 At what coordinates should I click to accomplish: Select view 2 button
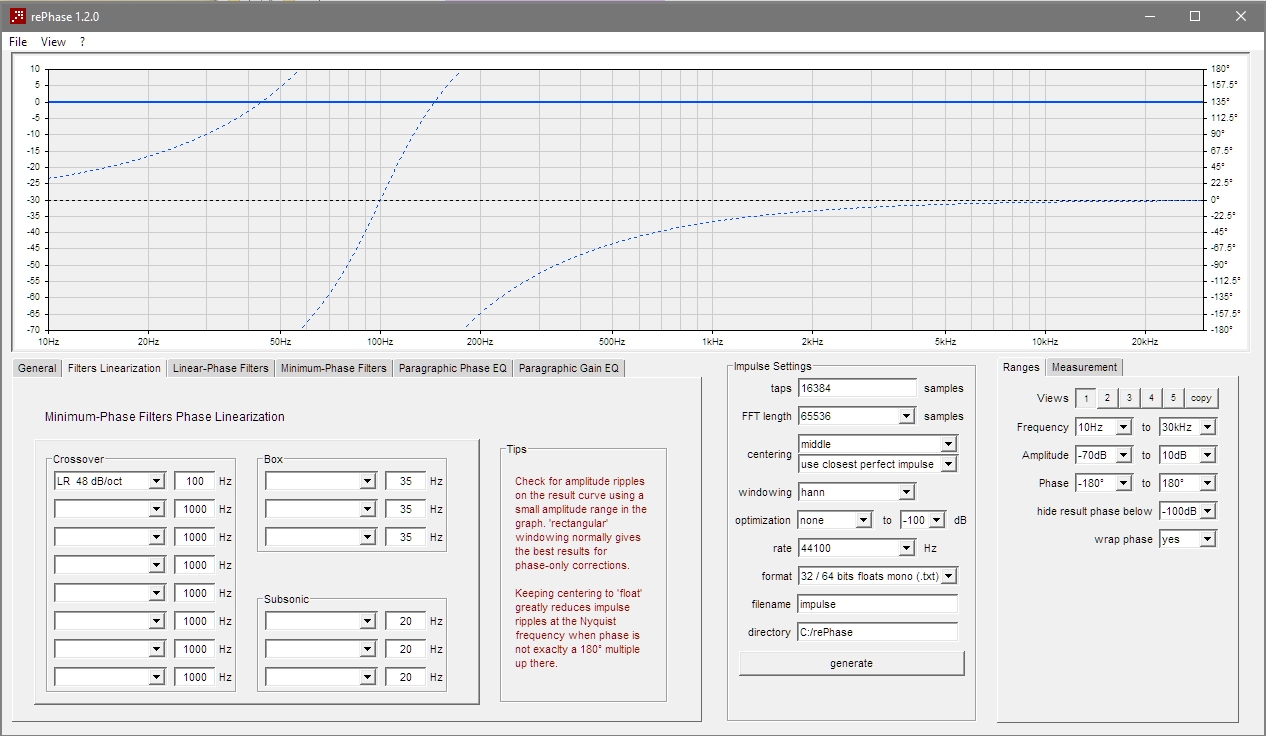[x=1107, y=398]
